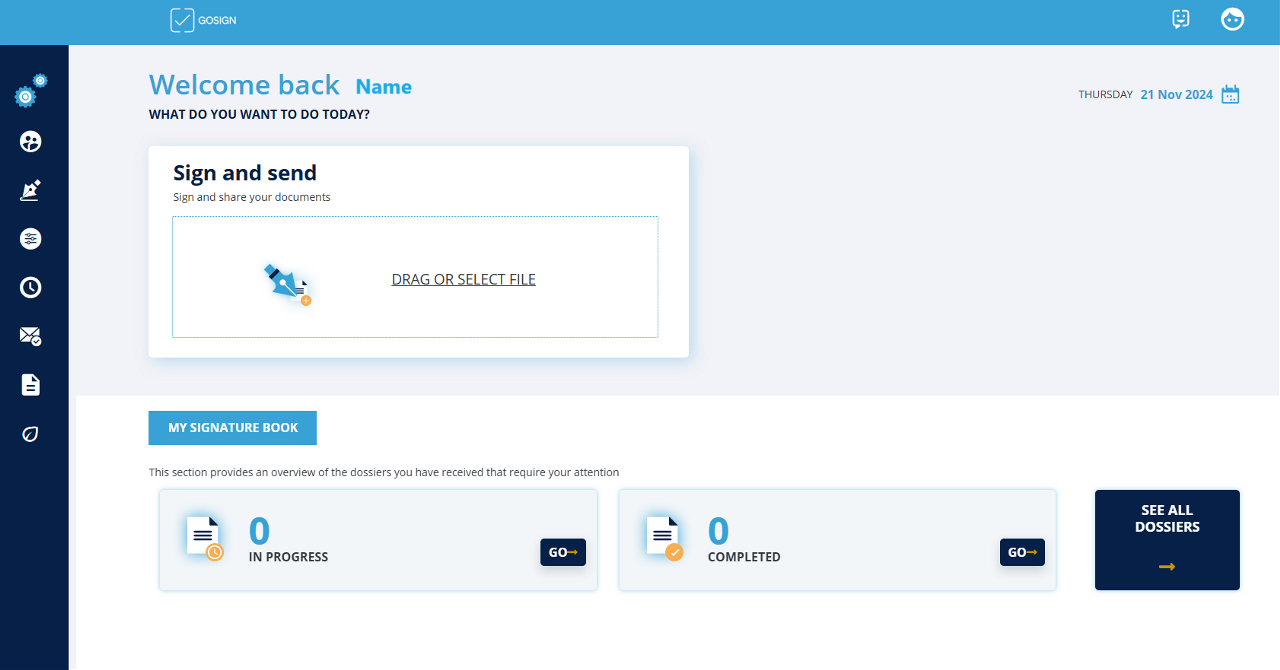
Task: Click the pen upload icon in drop zone
Action: coord(288,283)
